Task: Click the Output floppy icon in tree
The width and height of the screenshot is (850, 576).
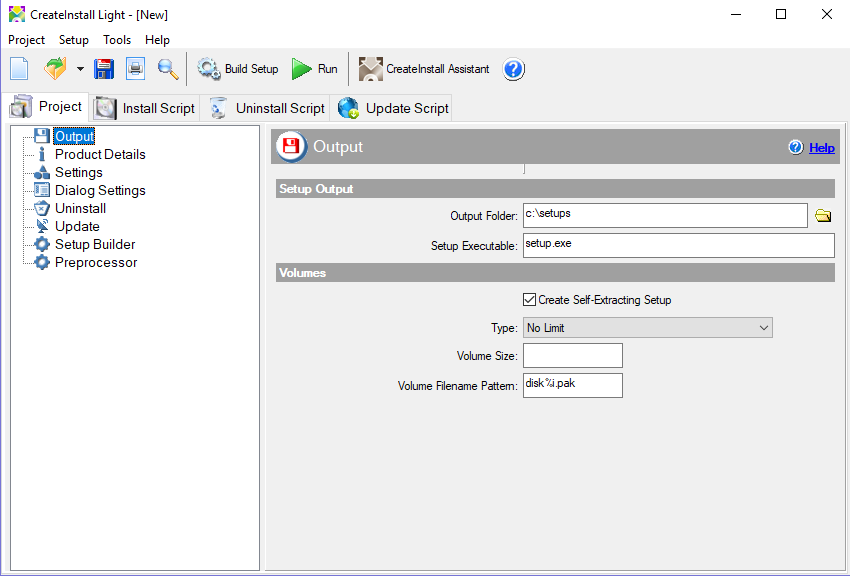Action: tap(42, 136)
